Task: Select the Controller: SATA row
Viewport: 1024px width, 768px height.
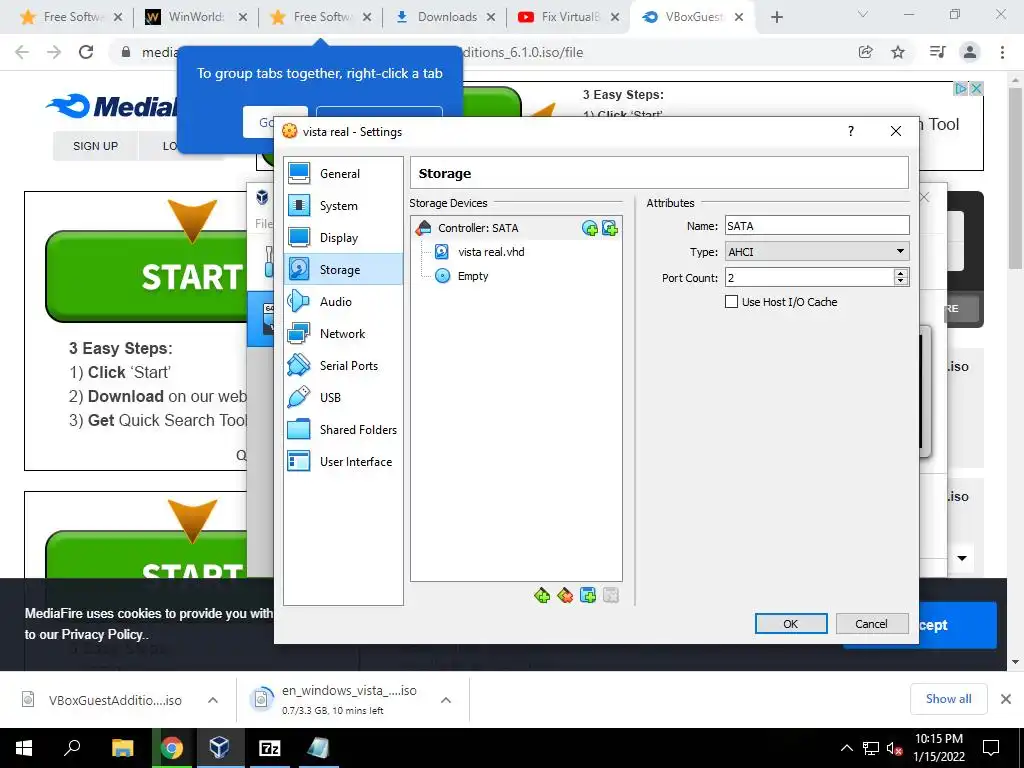Action: click(x=516, y=228)
